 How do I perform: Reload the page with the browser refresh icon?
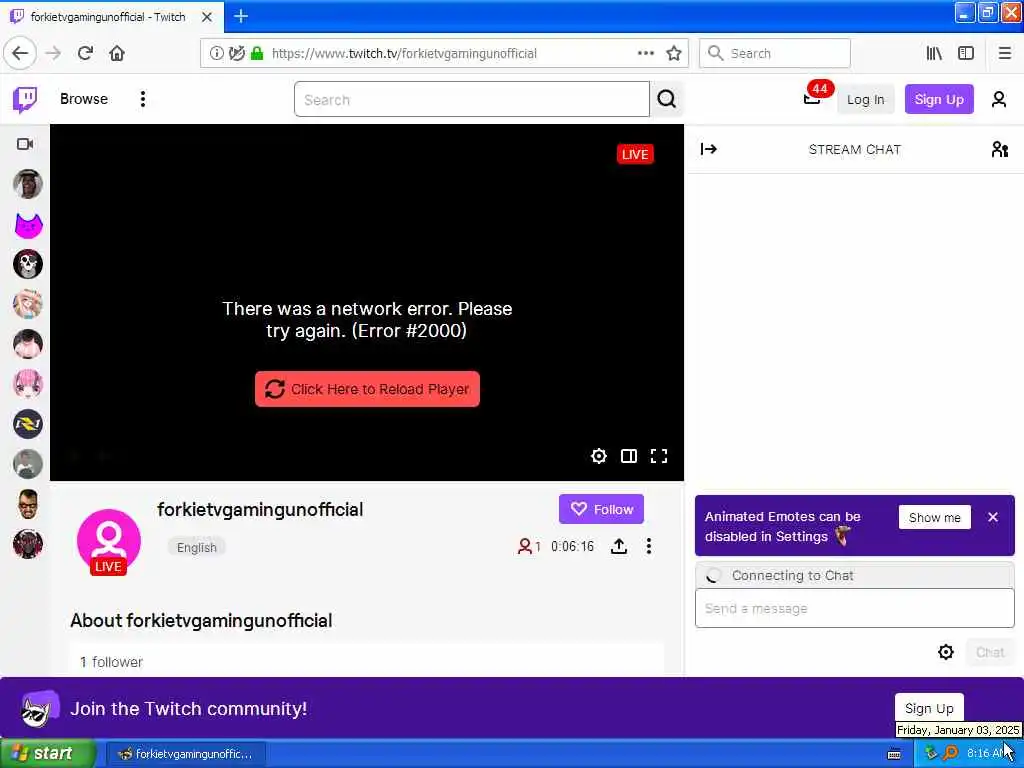(86, 54)
